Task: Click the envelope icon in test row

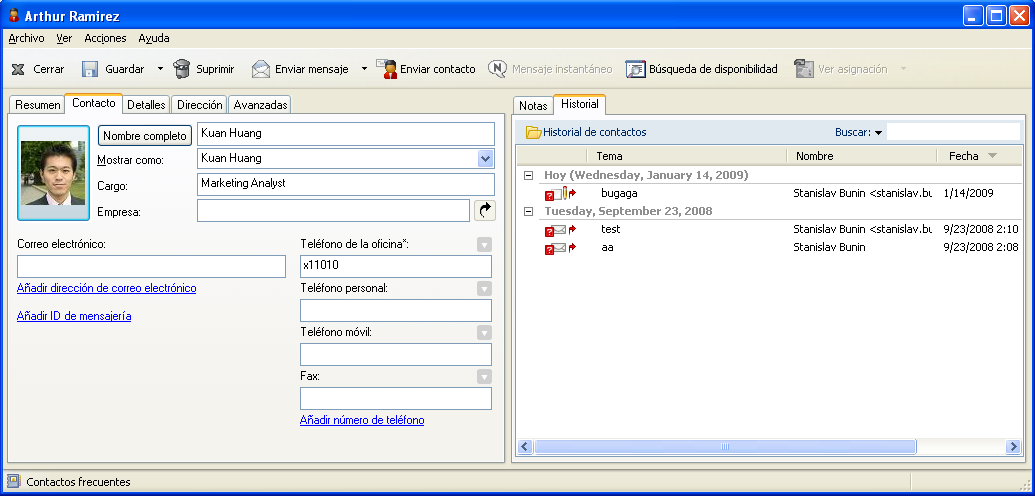Action: pos(559,230)
